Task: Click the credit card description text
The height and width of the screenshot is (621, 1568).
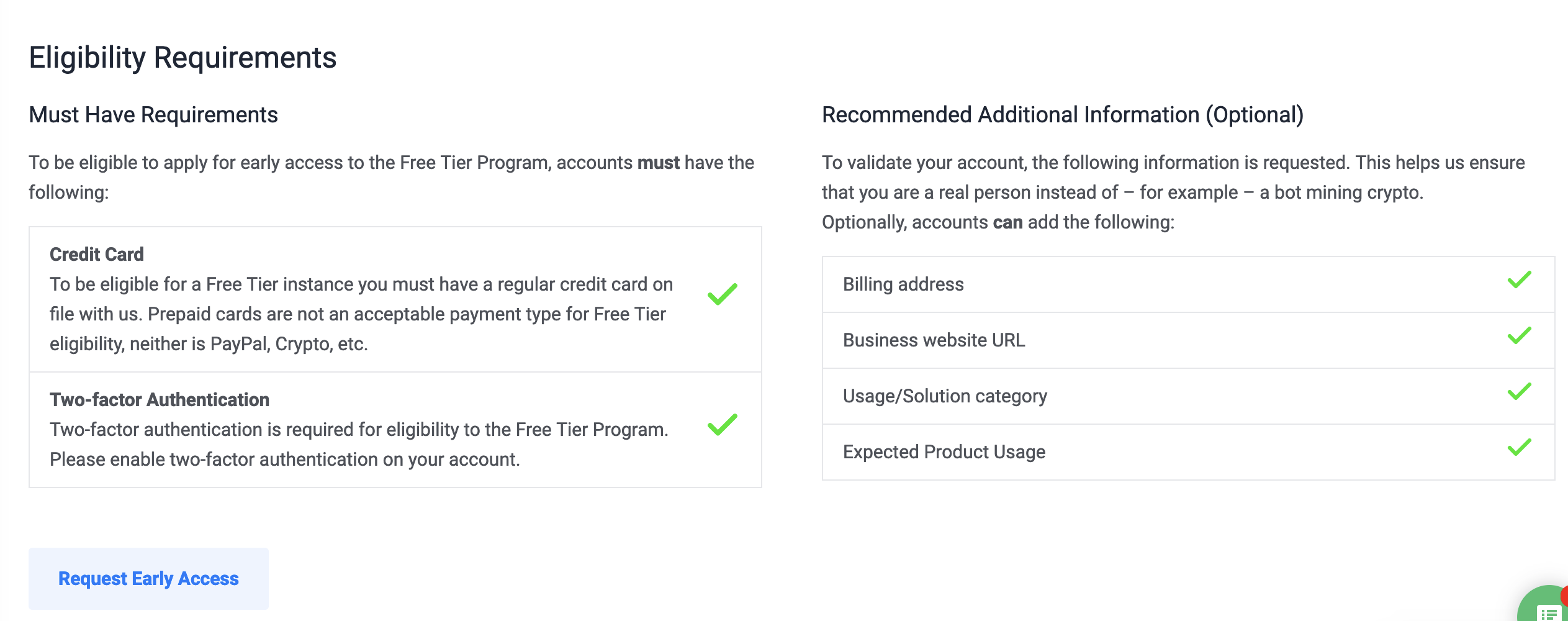Action: (x=361, y=314)
